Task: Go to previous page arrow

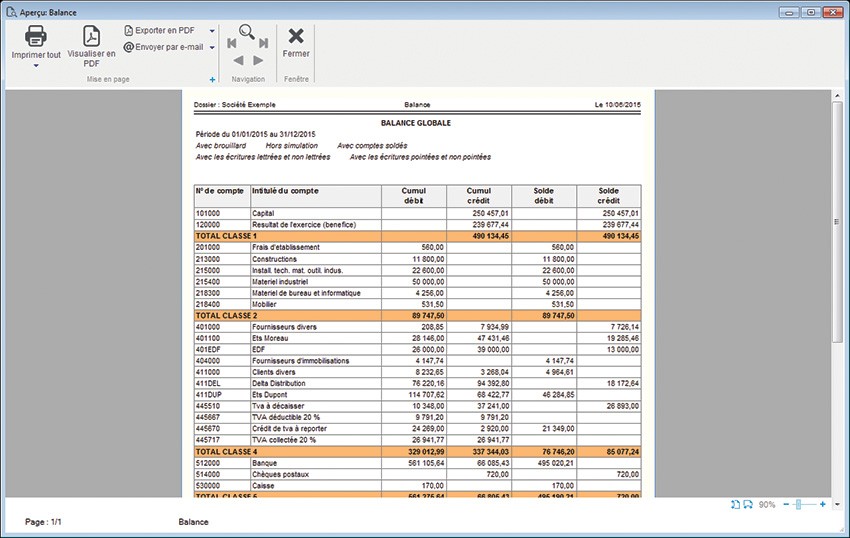Action: point(238,61)
